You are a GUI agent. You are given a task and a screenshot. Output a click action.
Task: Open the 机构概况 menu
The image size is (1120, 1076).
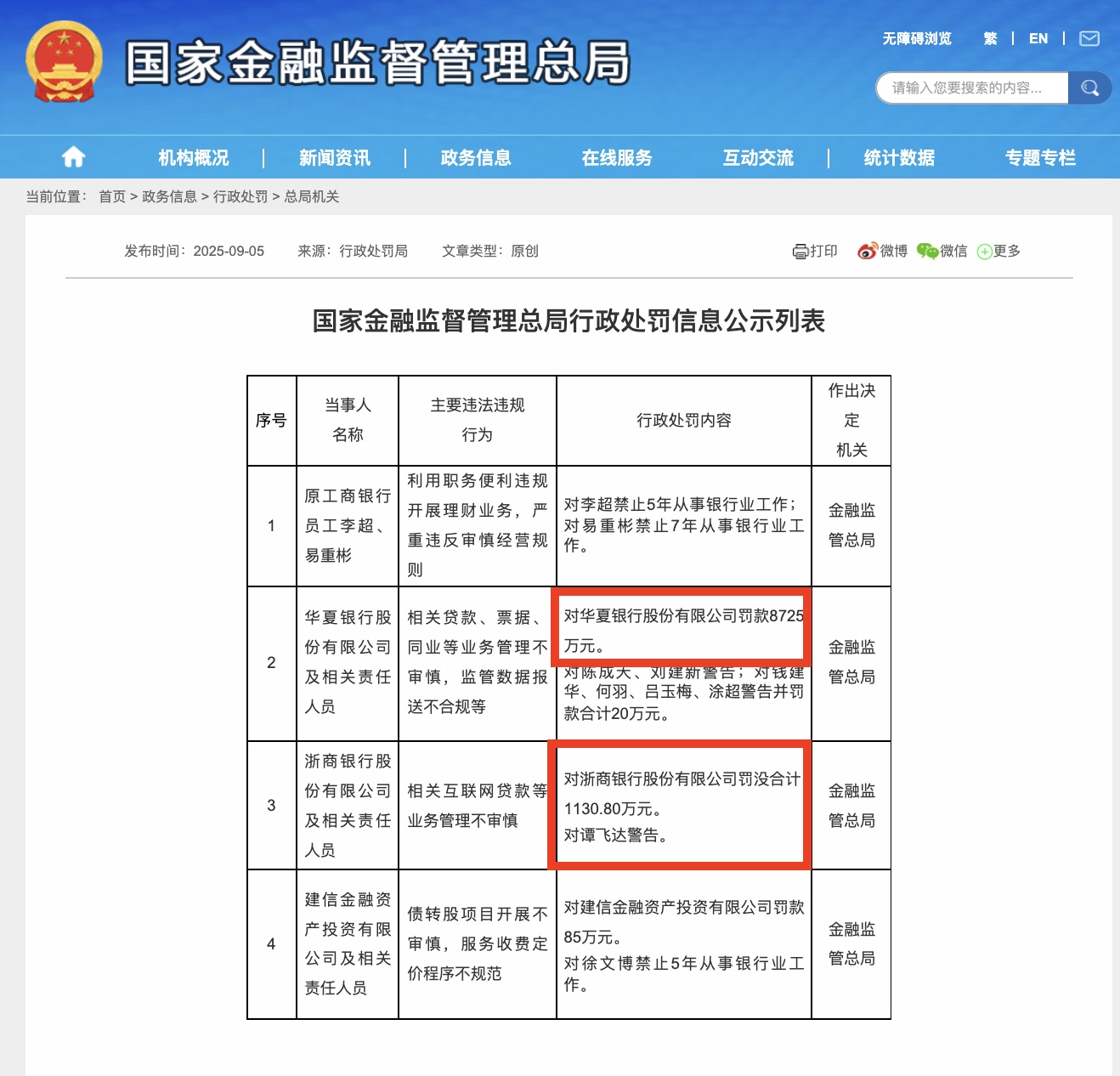194,157
